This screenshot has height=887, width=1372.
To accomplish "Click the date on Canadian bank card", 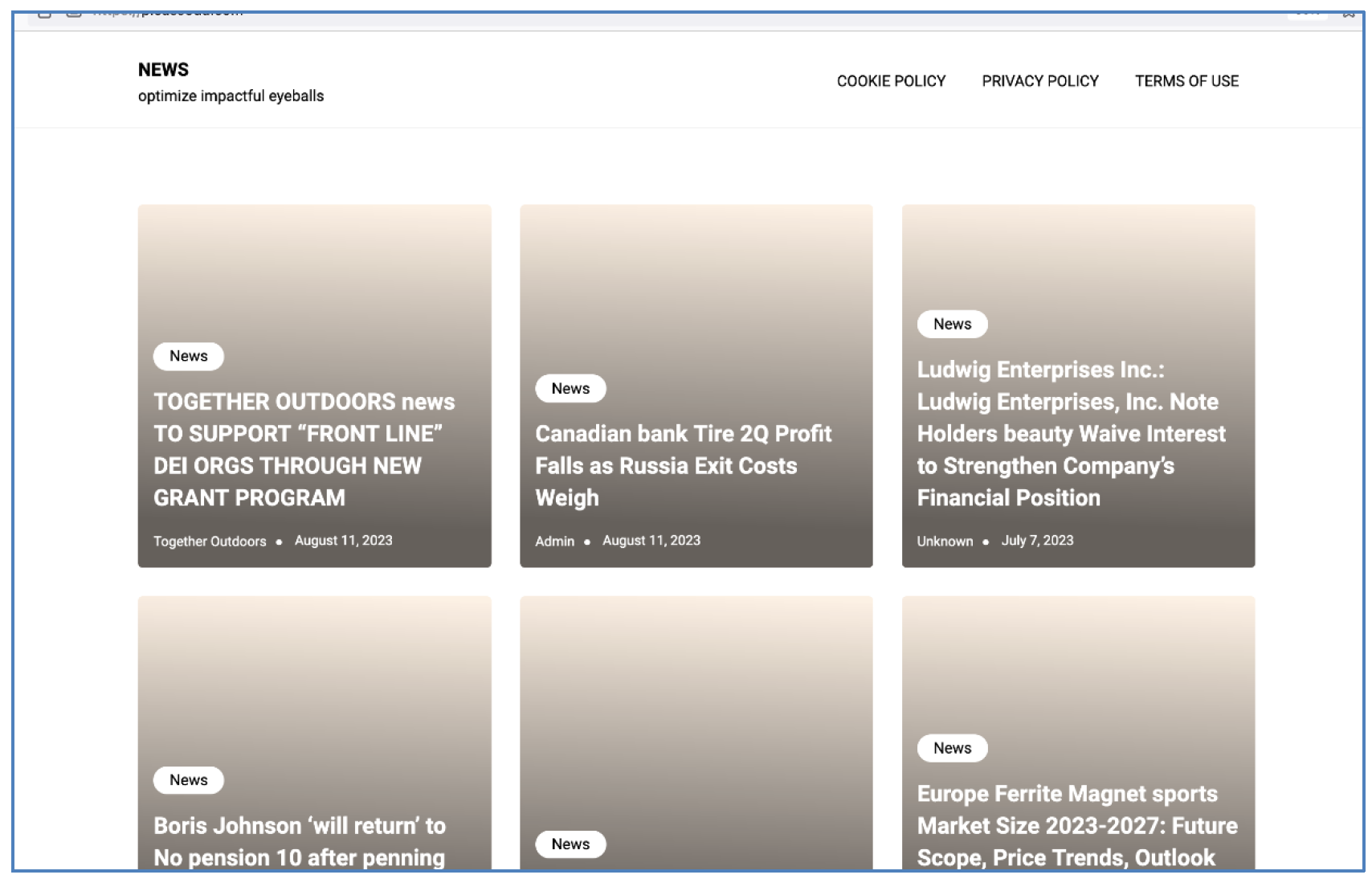I will tap(651, 541).
